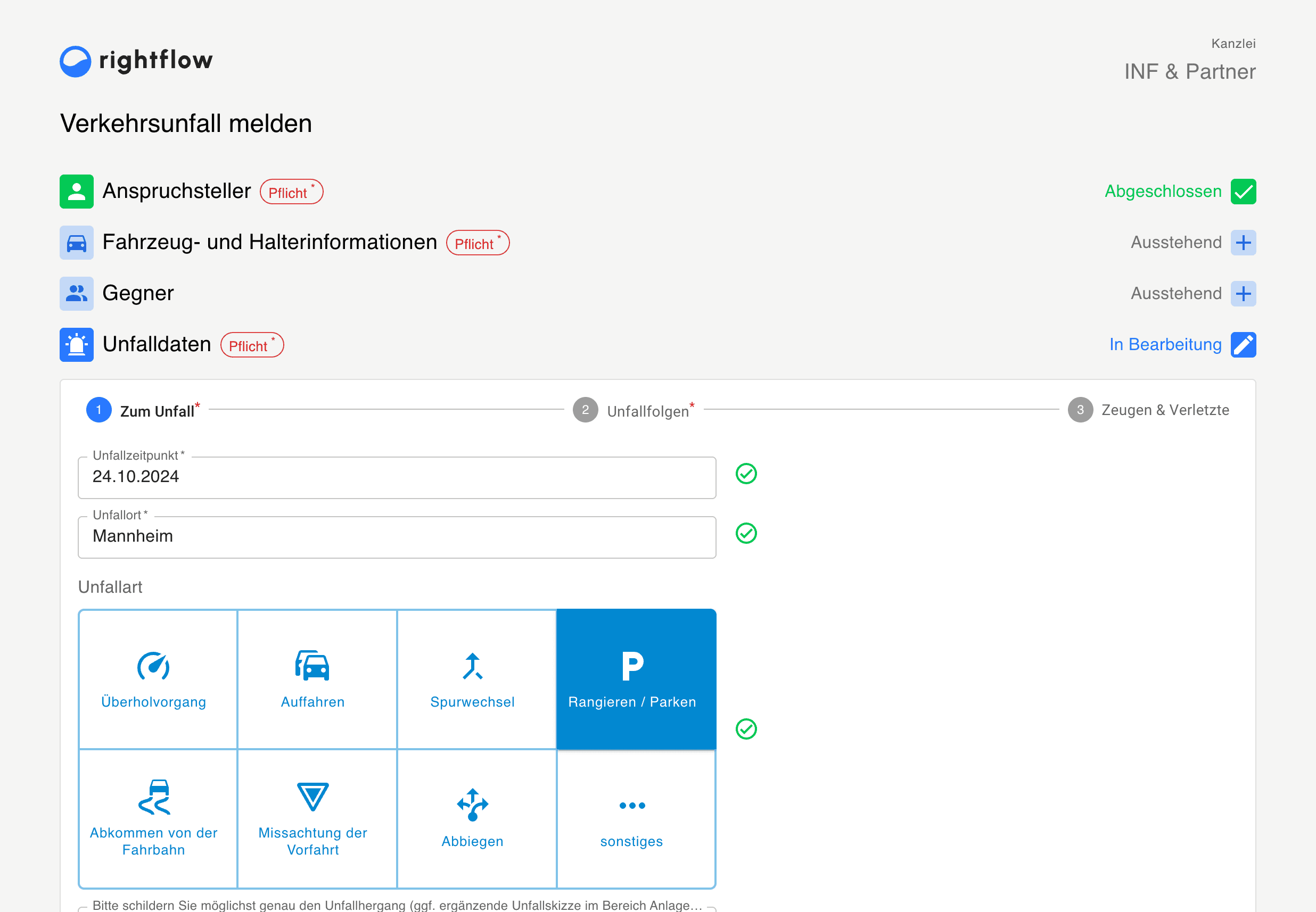
Task: Collapse Unfalldaten via pencil edit button
Action: pos(1243,345)
